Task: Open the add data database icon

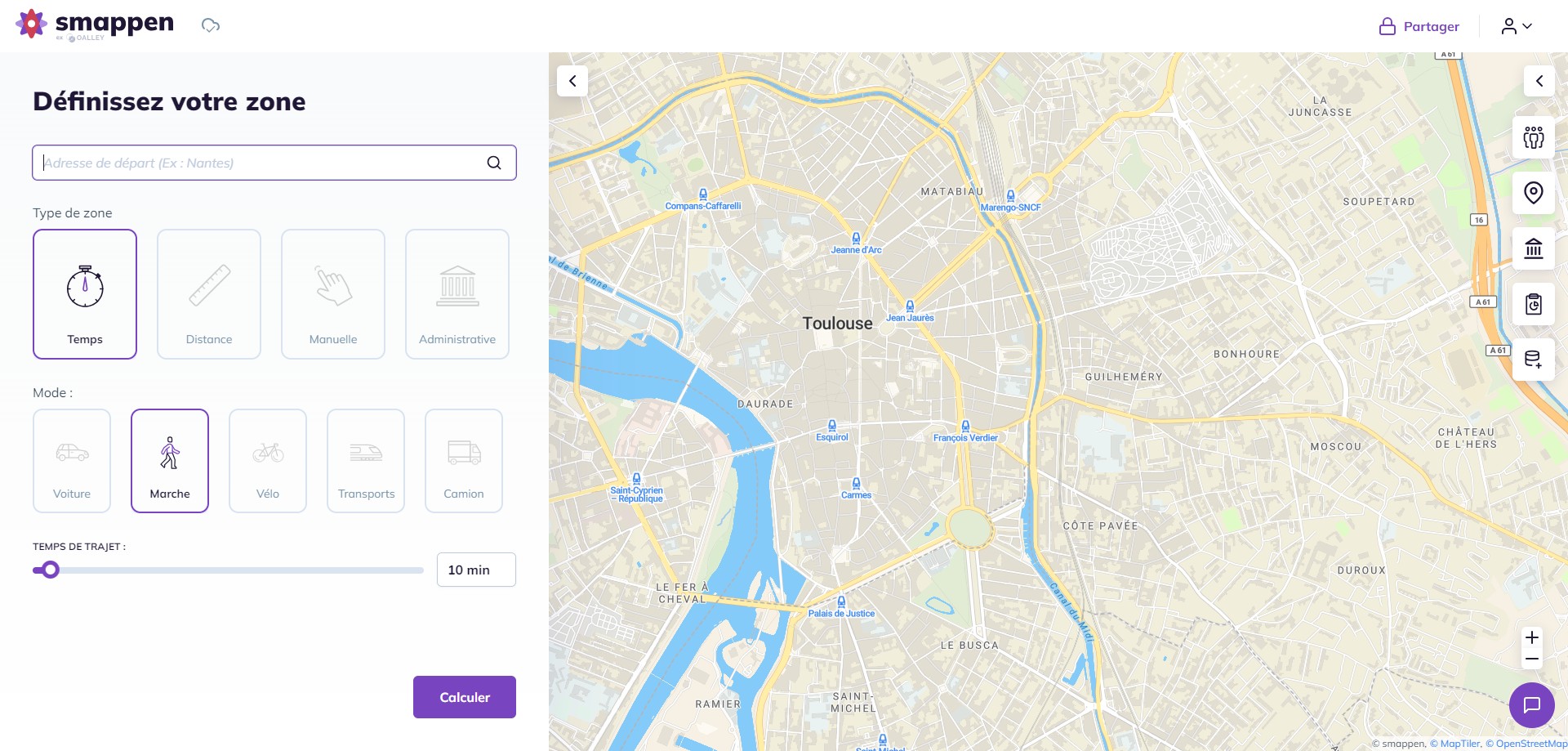Action: pos(1534,360)
